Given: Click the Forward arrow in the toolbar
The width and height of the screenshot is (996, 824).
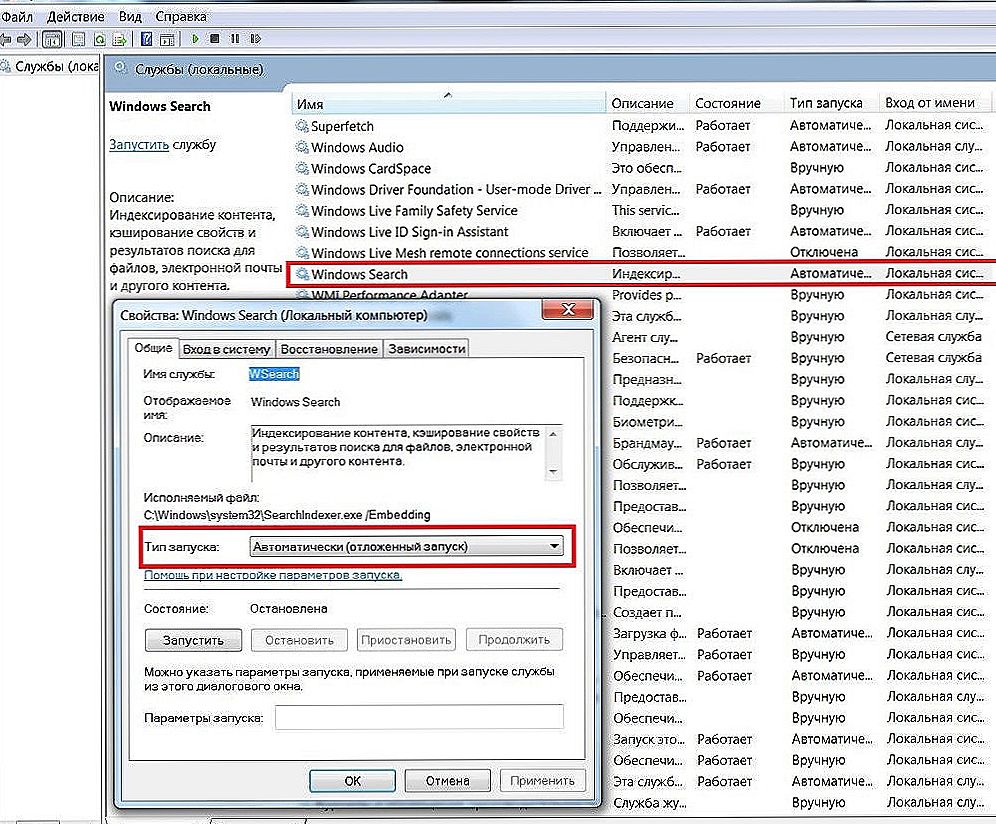Looking at the screenshot, I should click(24, 39).
